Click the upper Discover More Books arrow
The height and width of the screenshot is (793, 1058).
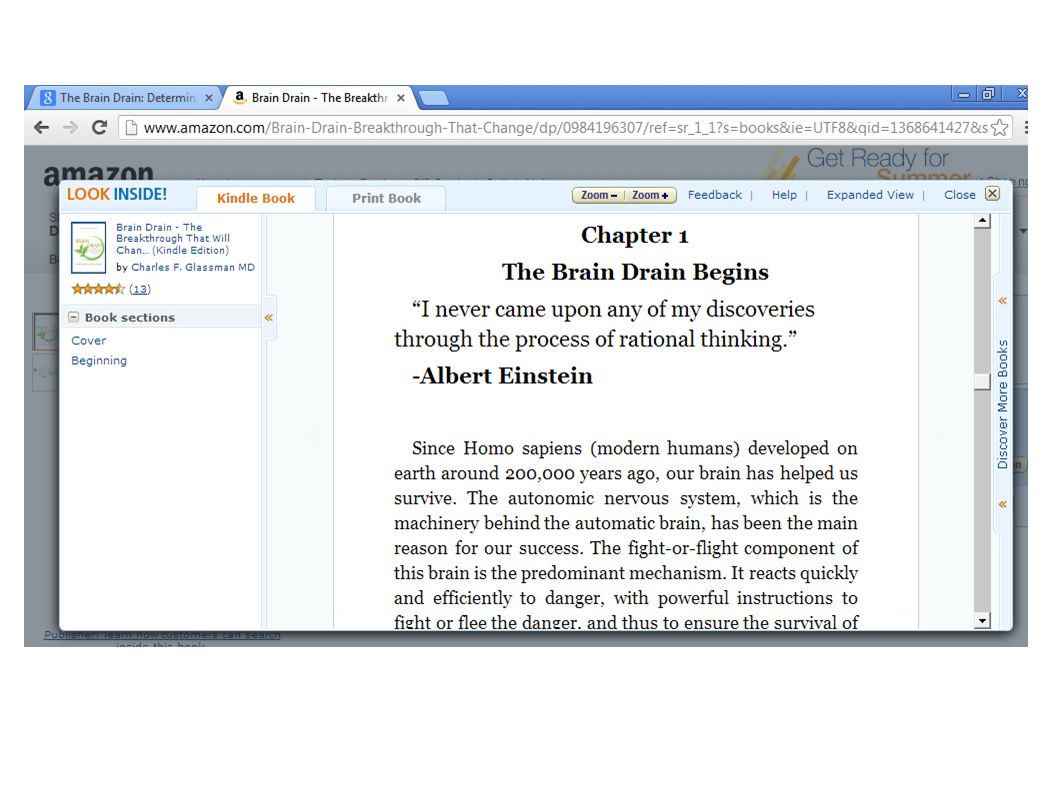[x=1003, y=301]
